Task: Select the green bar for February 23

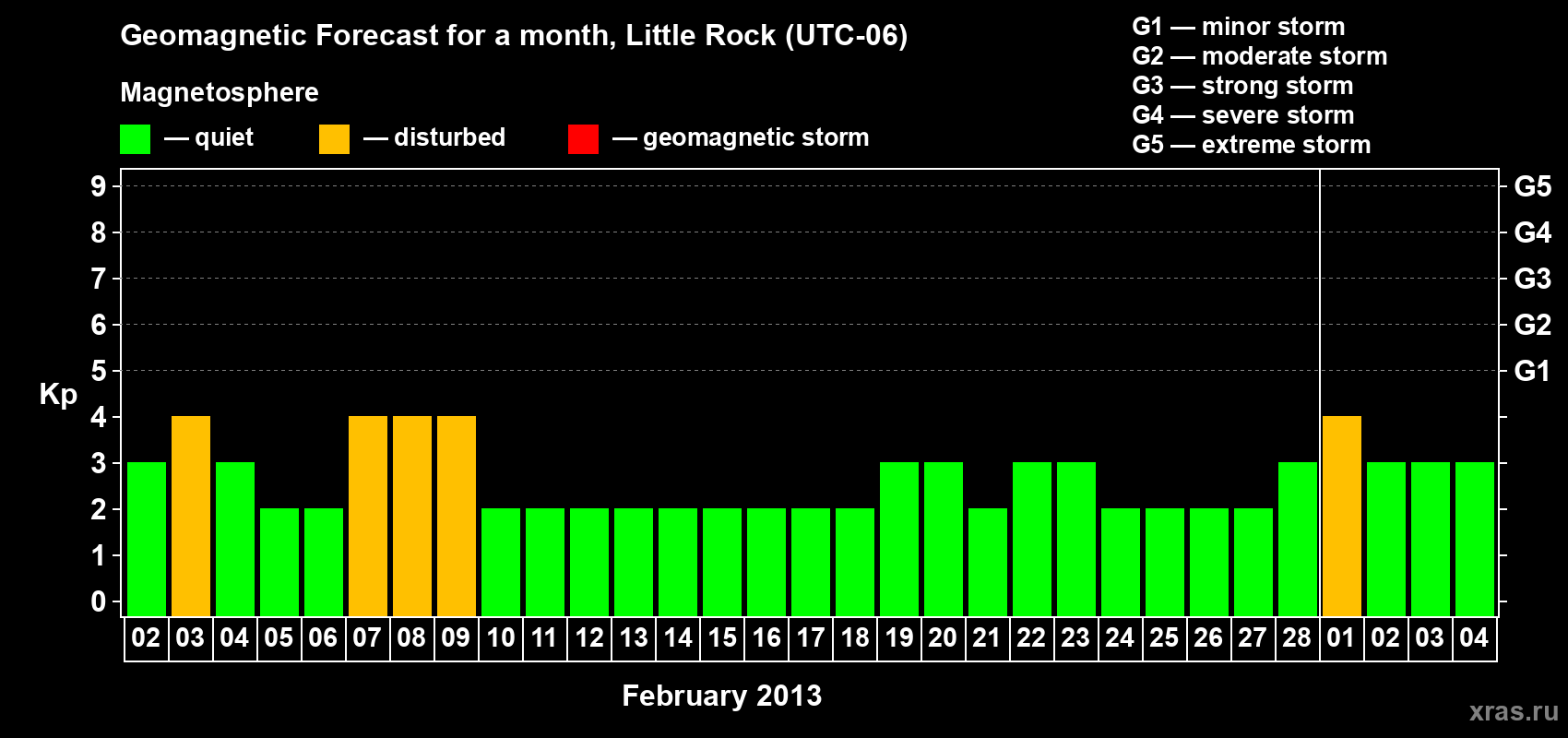Action: click(1076, 540)
